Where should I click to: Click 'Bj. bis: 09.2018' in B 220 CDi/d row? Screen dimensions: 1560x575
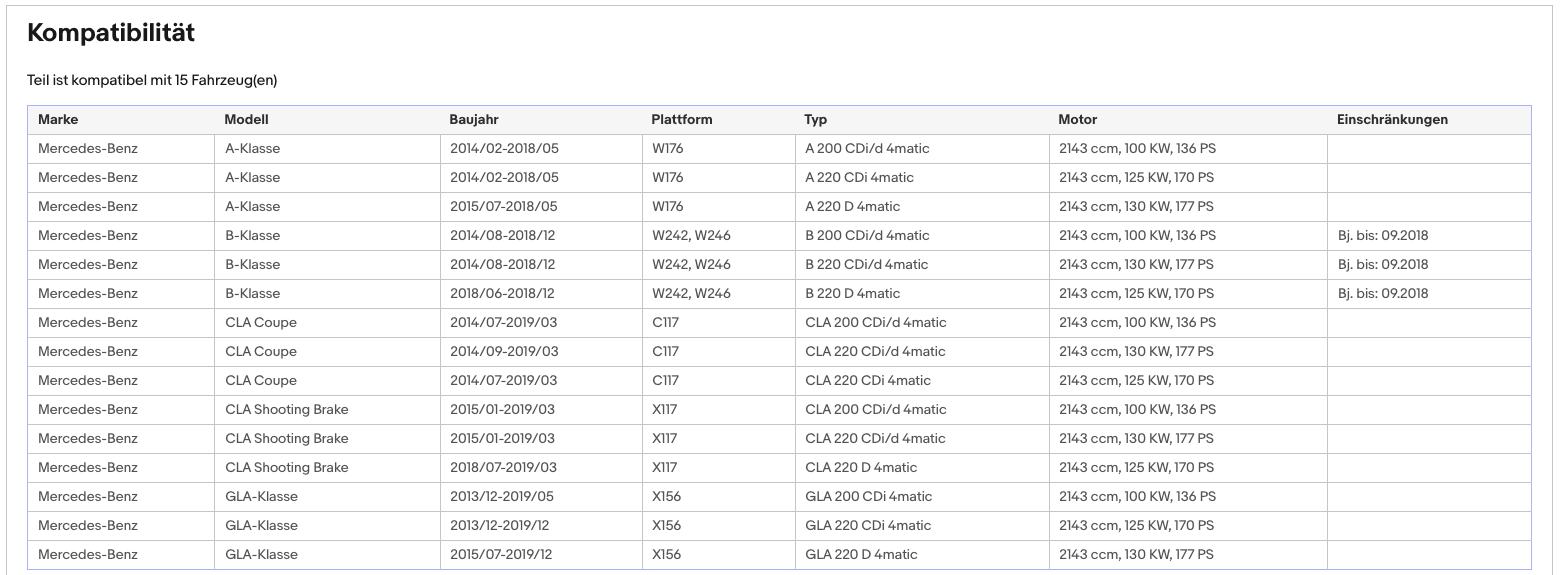pos(1383,265)
